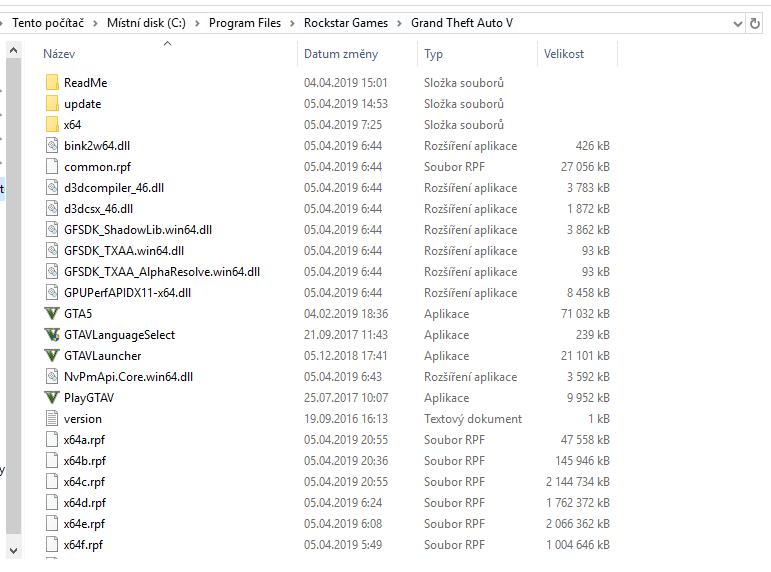Click the 2 144 734 kB size cell
771x572 pixels.
tap(578, 482)
